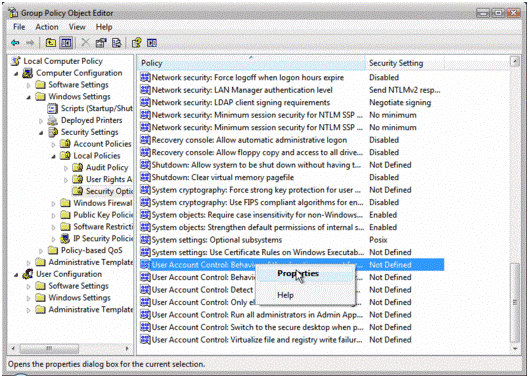Click the Help question-mark toolbar icon

click(x=137, y=43)
